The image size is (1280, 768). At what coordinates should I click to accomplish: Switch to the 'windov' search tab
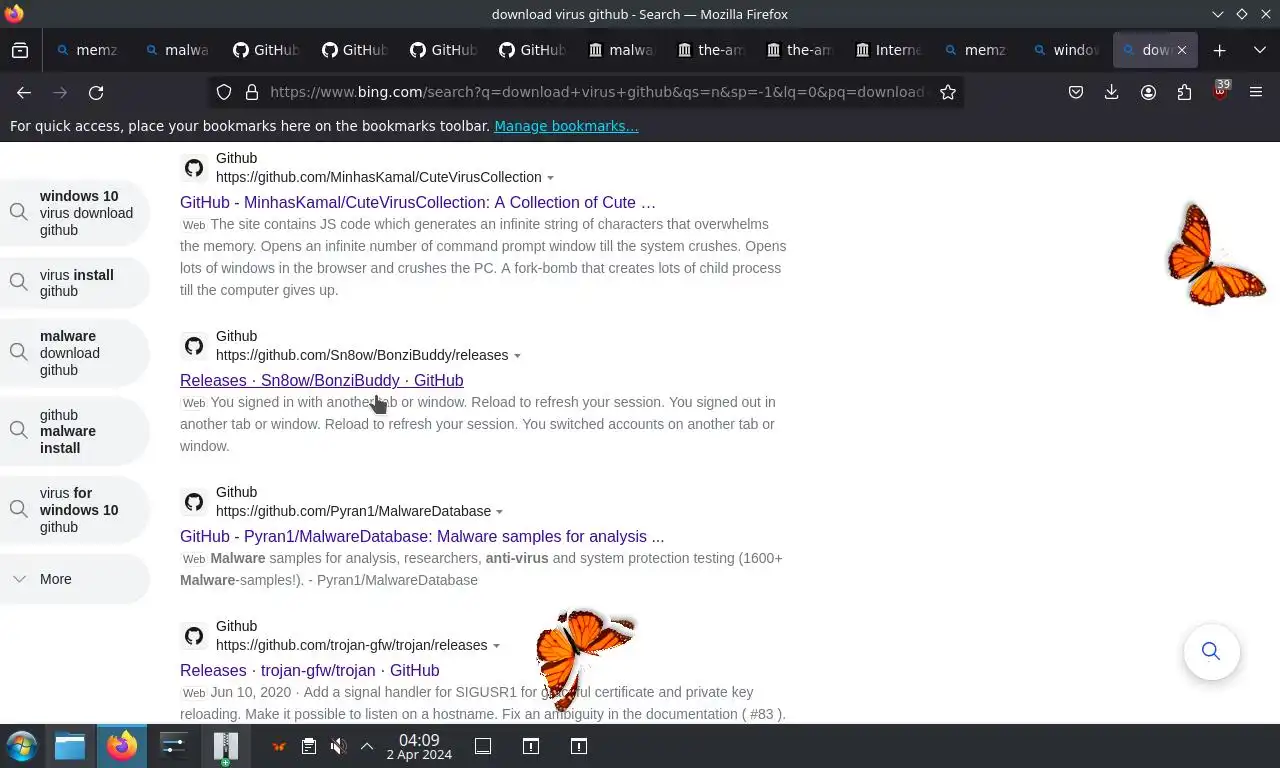(x=1066, y=50)
